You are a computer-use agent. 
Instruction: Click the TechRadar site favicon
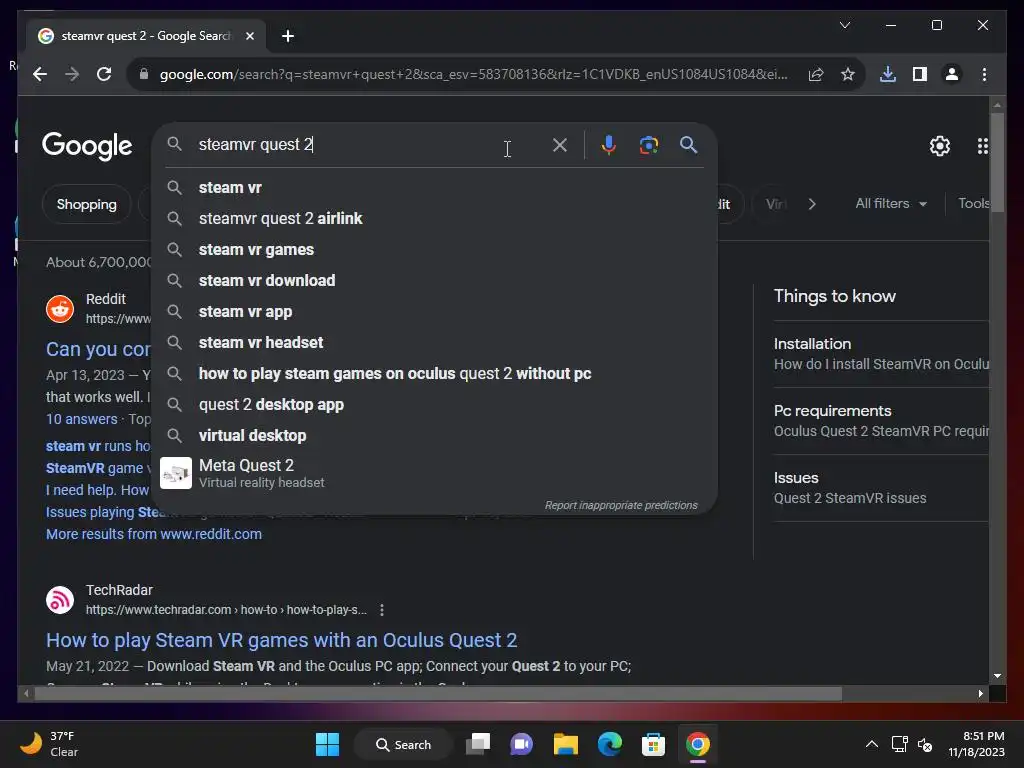(x=59, y=600)
